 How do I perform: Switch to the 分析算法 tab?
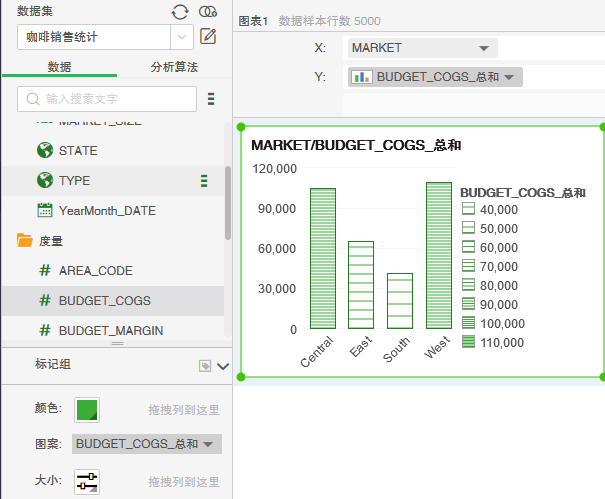point(174,67)
